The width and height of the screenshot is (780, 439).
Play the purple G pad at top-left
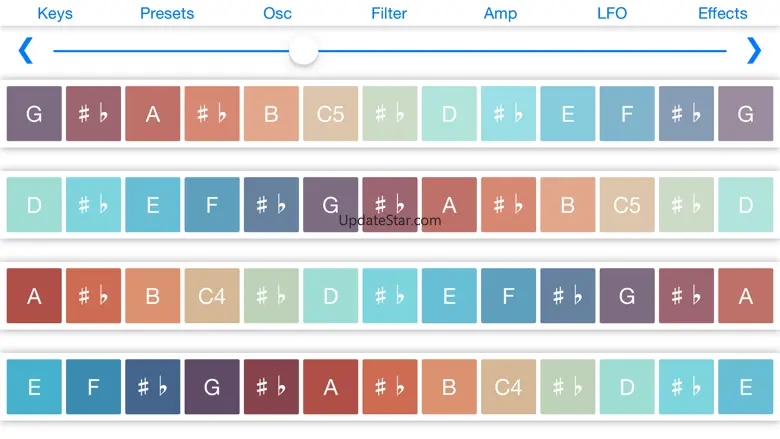[34, 114]
